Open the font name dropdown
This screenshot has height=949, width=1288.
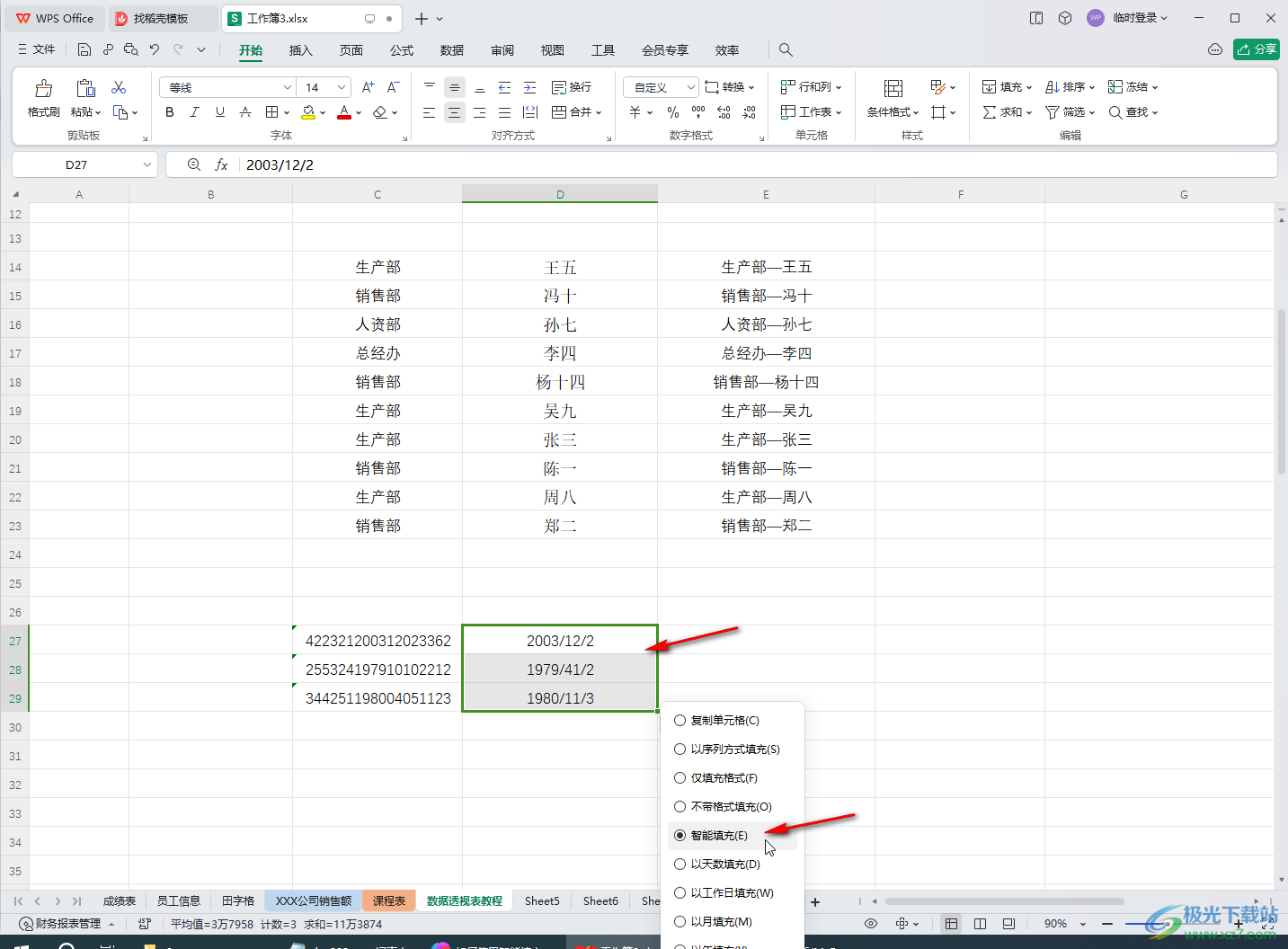point(287,87)
